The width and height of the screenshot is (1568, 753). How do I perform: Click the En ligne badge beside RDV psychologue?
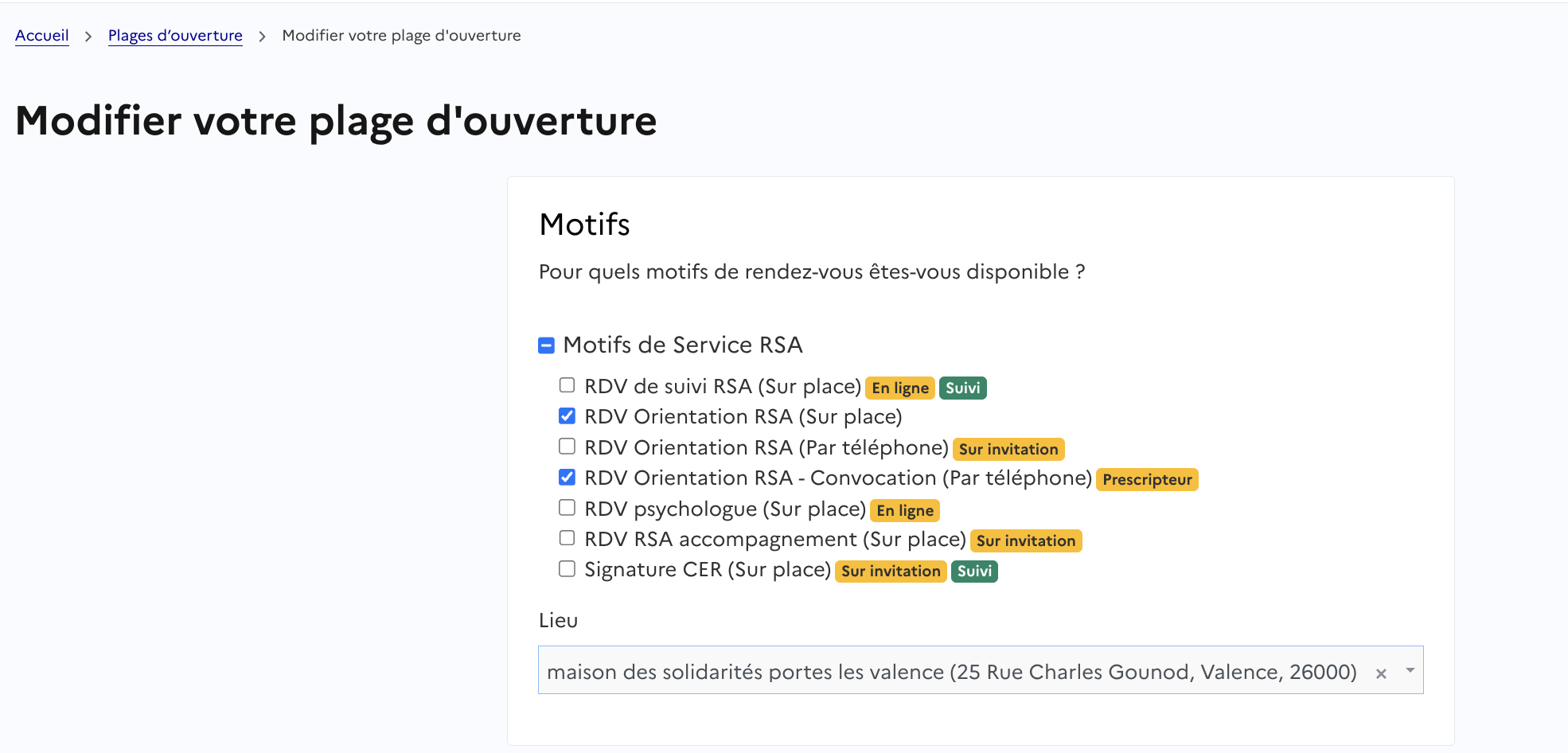(x=905, y=510)
